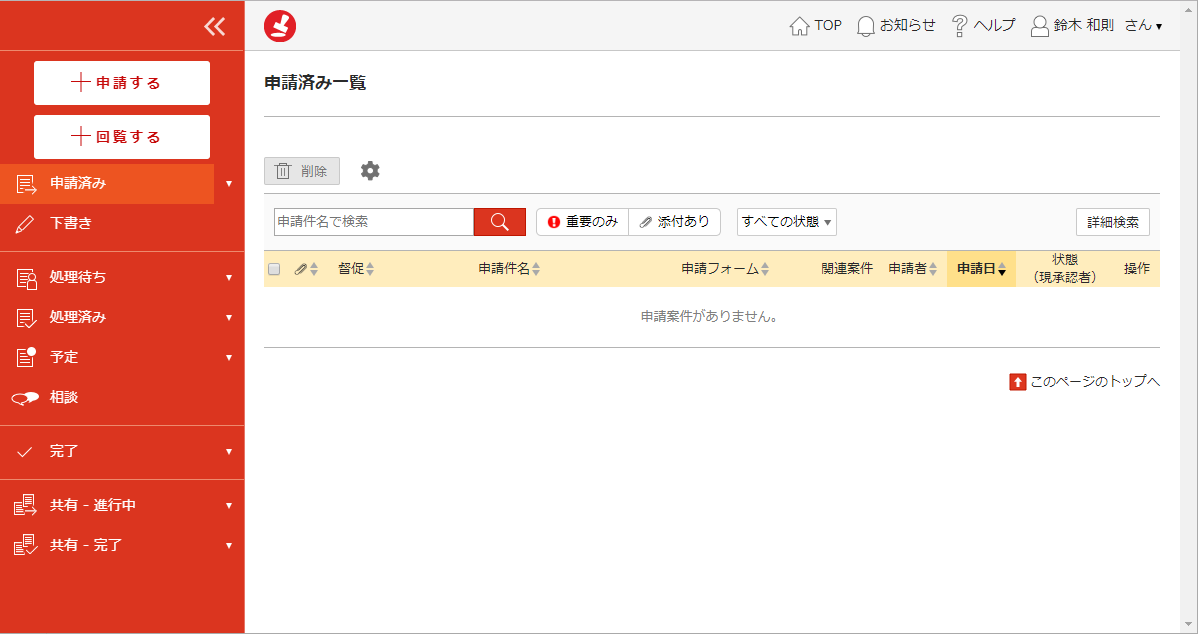Expand the 共有 - 進行中 submenu arrow

click(228, 505)
